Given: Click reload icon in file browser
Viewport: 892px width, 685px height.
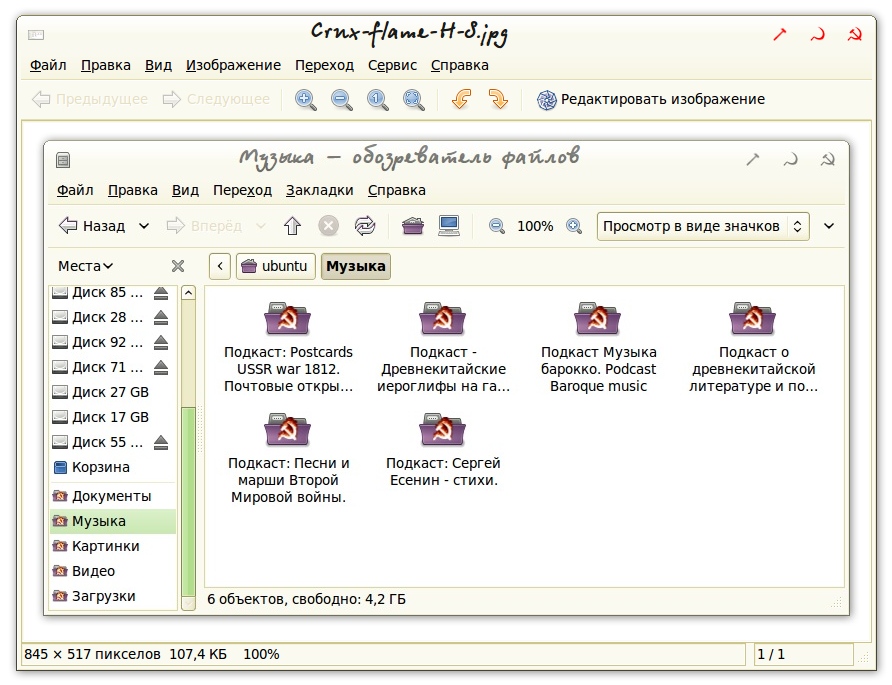Looking at the screenshot, I should tap(365, 226).
